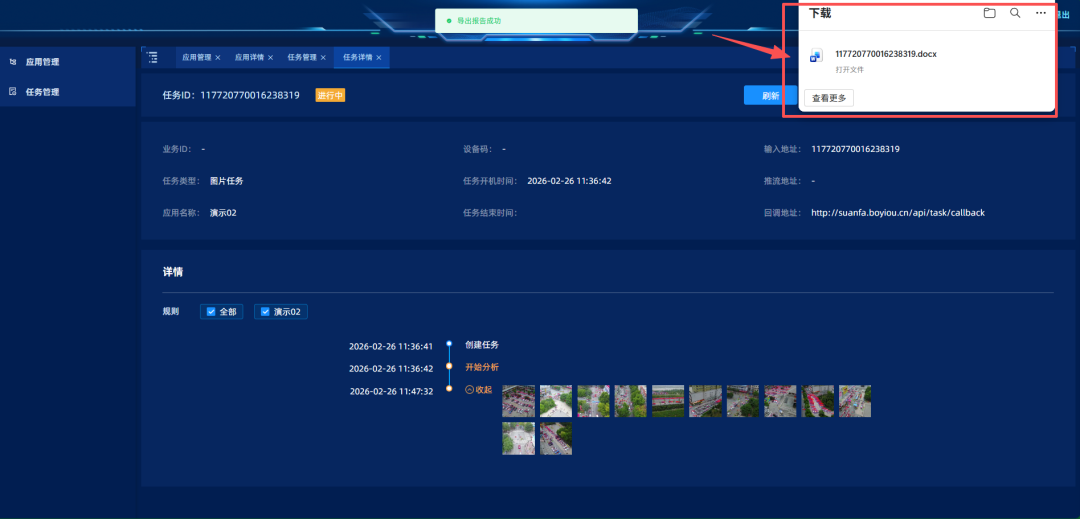The height and width of the screenshot is (519, 1080).
Task: Click the search icon in downloads panel
Action: coord(1015,13)
